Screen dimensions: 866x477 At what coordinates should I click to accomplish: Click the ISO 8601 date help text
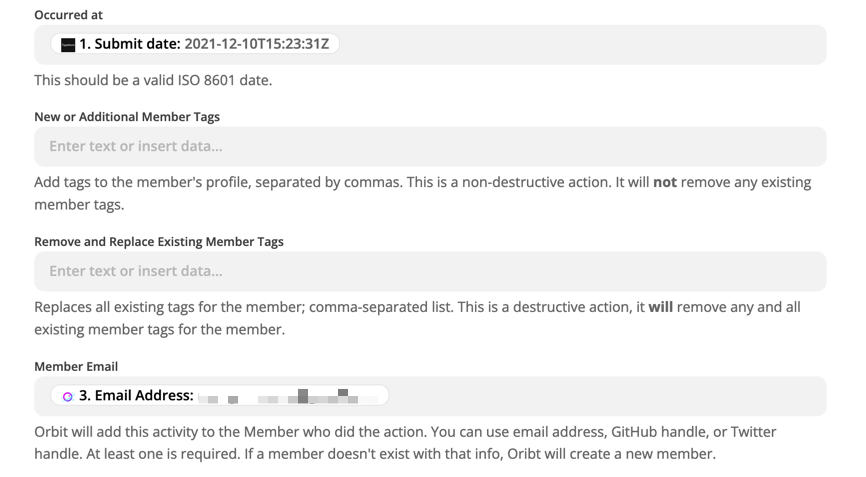click(x=153, y=80)
